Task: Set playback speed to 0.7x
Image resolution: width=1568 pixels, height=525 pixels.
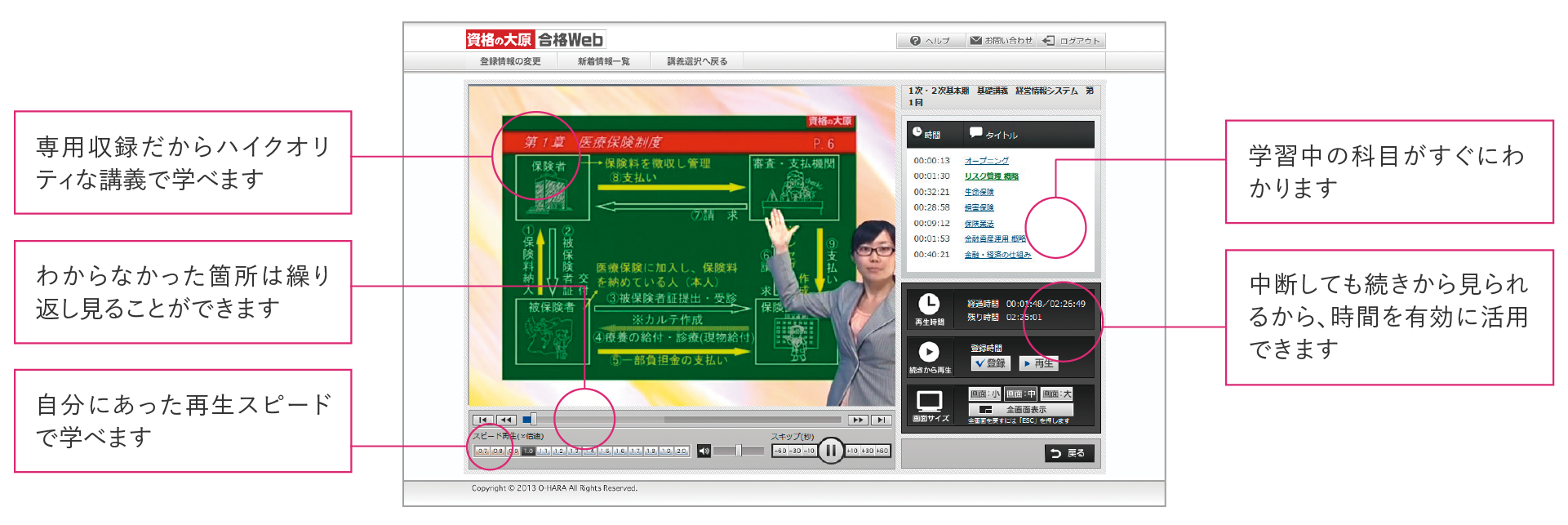Action: tap(482, 451)
